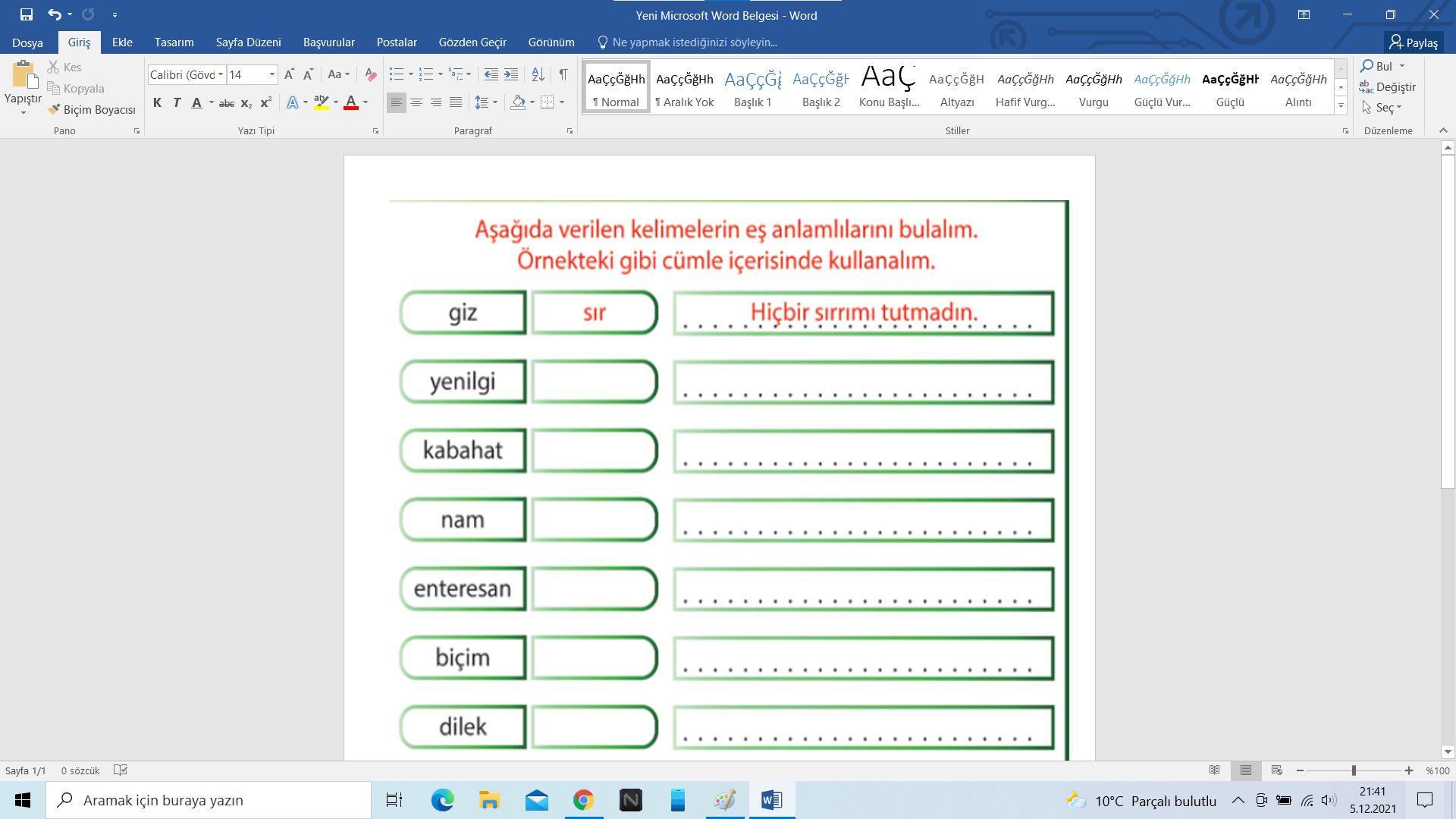Decrease paragraph indent
This screenshot has height=819, width=1456.
point(491,74)
